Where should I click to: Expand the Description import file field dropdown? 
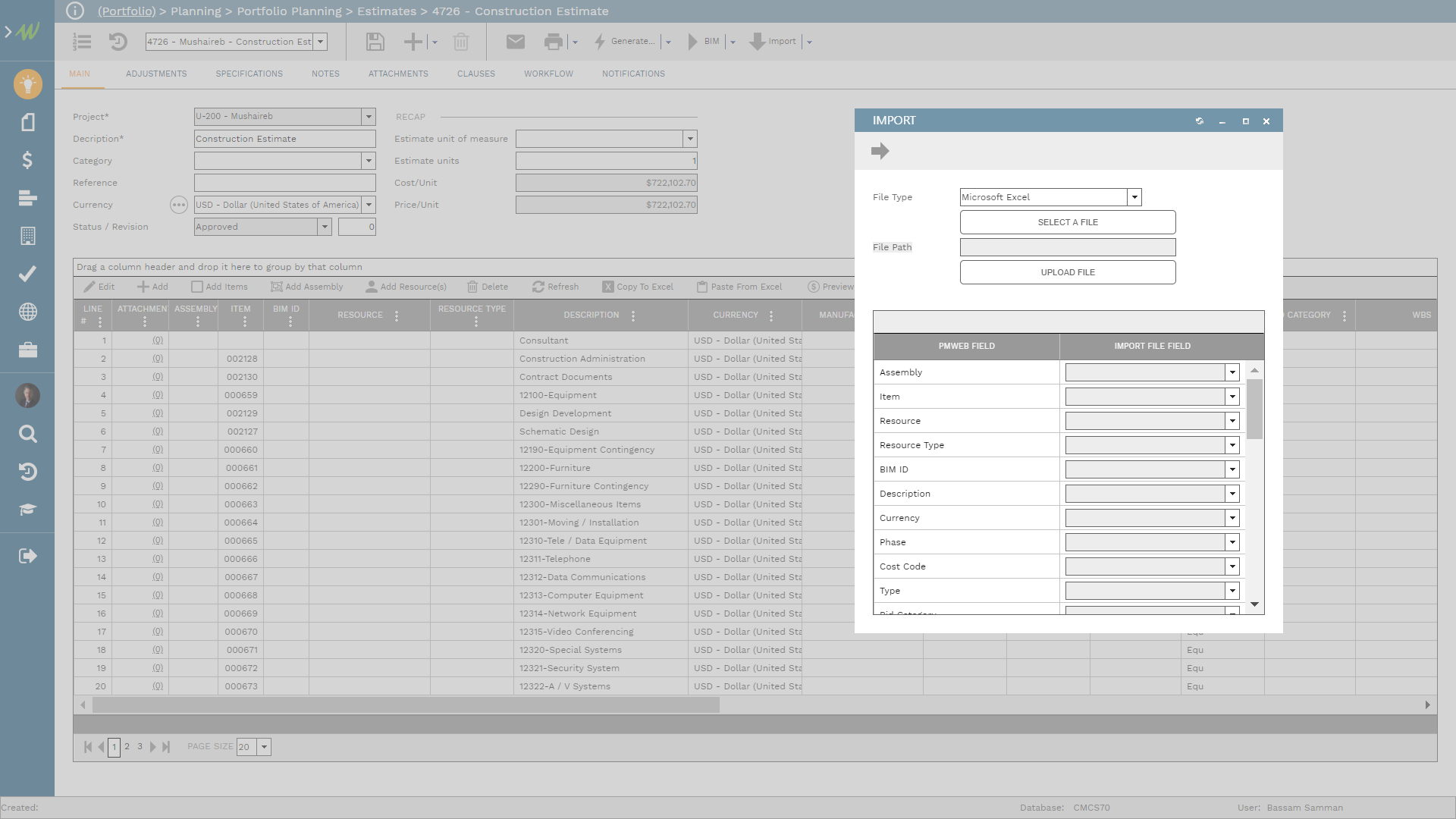point(1232,493)
